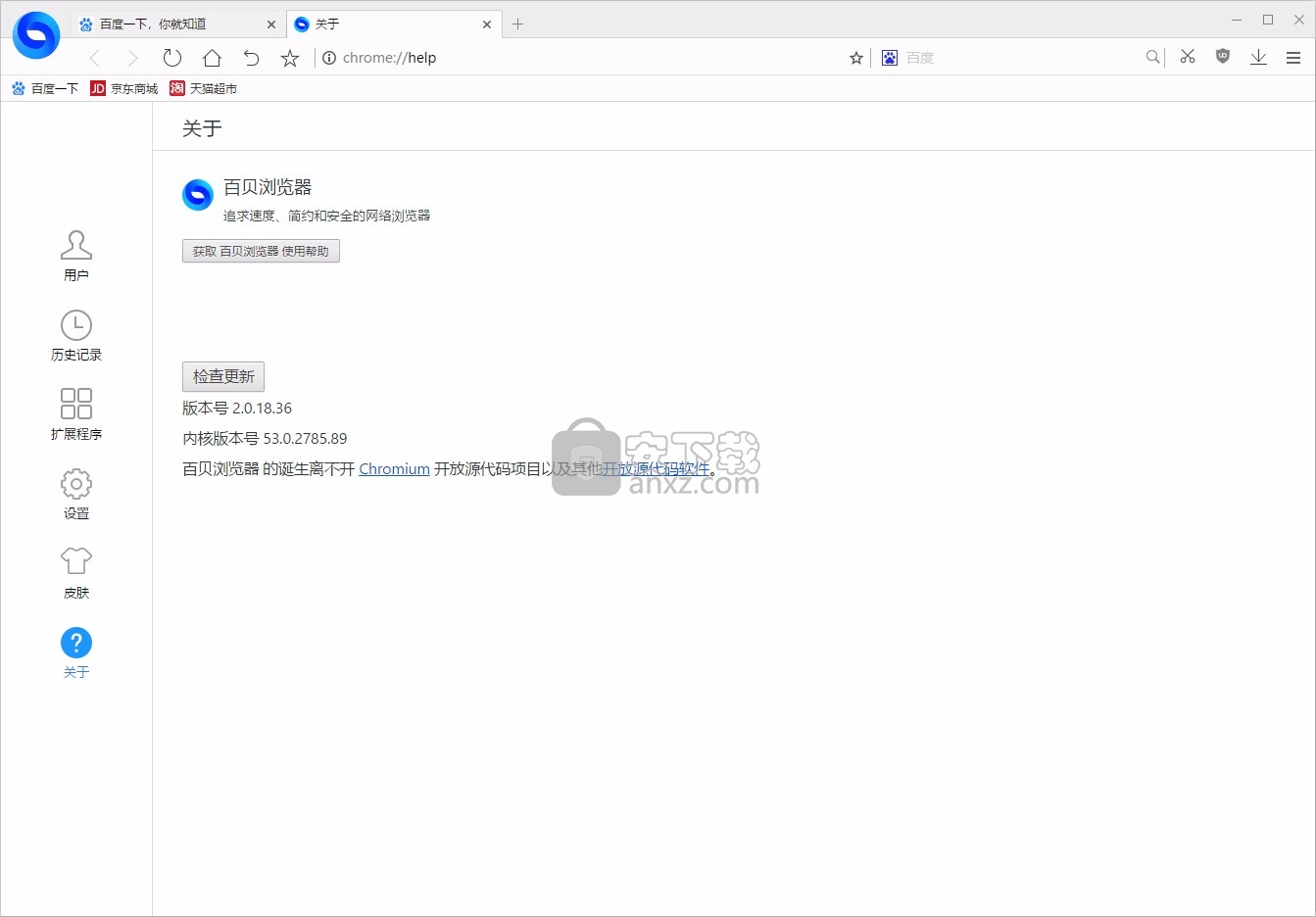Open favorites with the toolbar star icon

pos(290,58)
